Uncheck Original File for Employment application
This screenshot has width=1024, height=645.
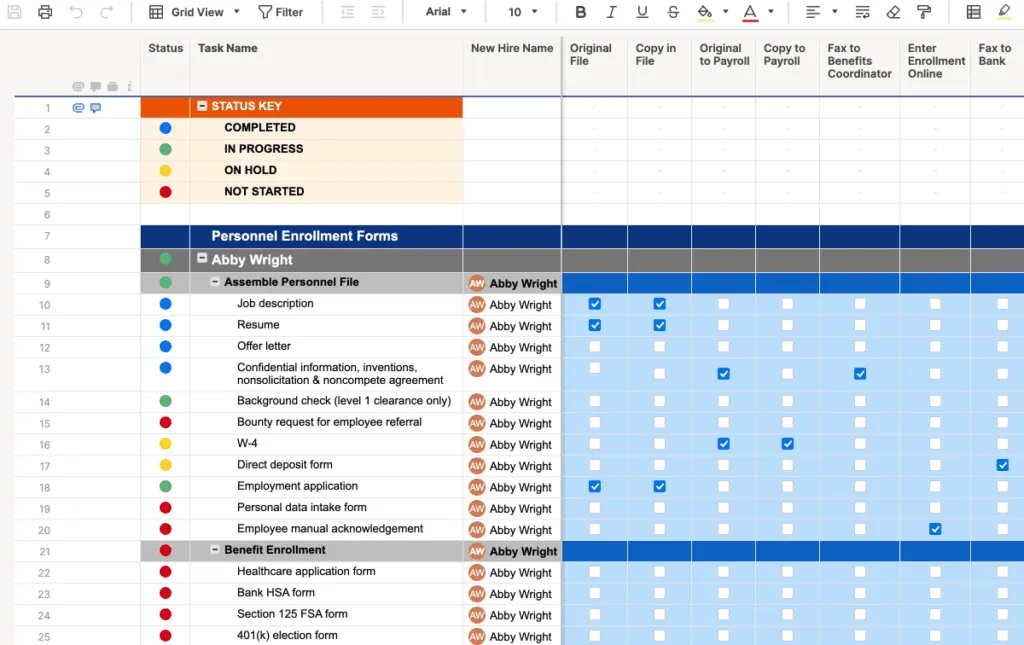pyautogui.click(x=594, y=486)
